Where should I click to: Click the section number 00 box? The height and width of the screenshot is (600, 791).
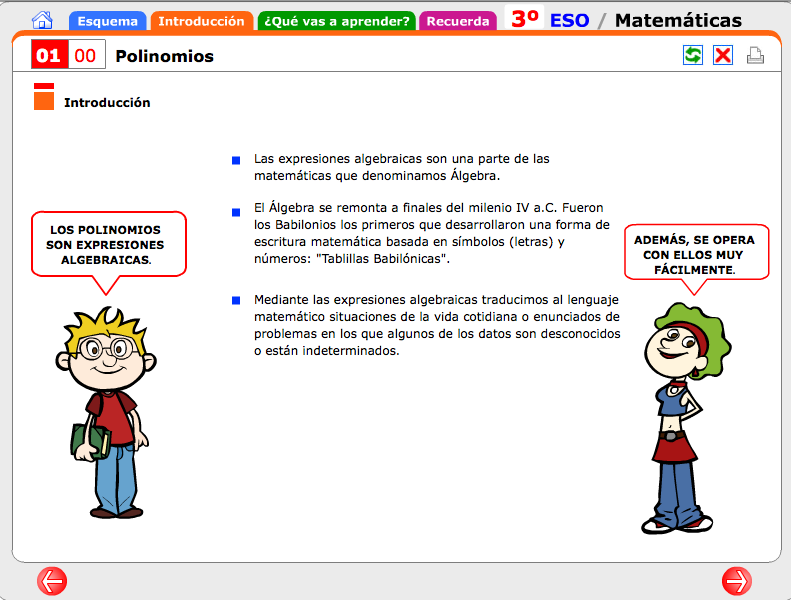(x=86, y=54)
